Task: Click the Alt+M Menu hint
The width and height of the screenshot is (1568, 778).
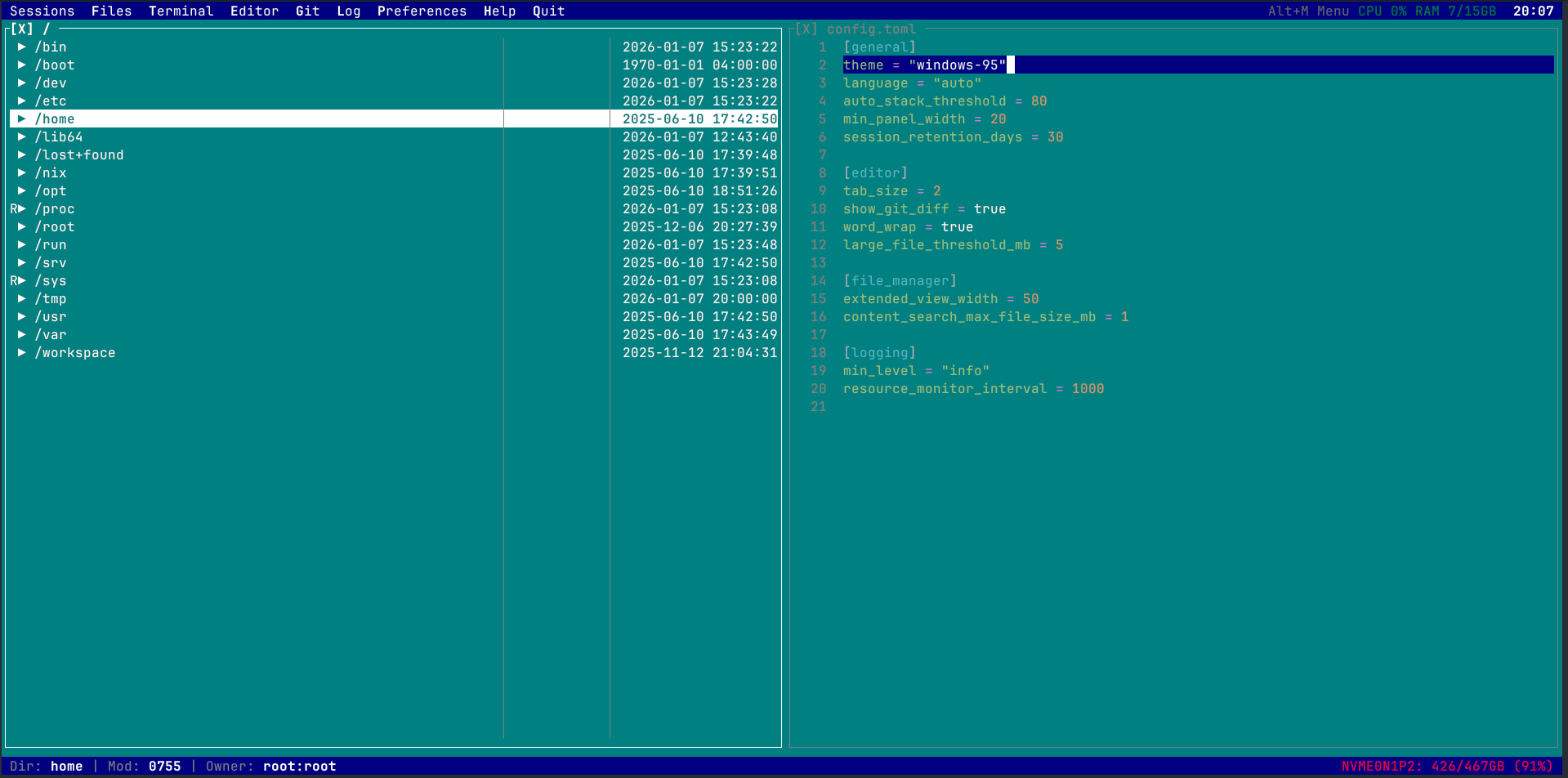Action: coord(1307,11)
